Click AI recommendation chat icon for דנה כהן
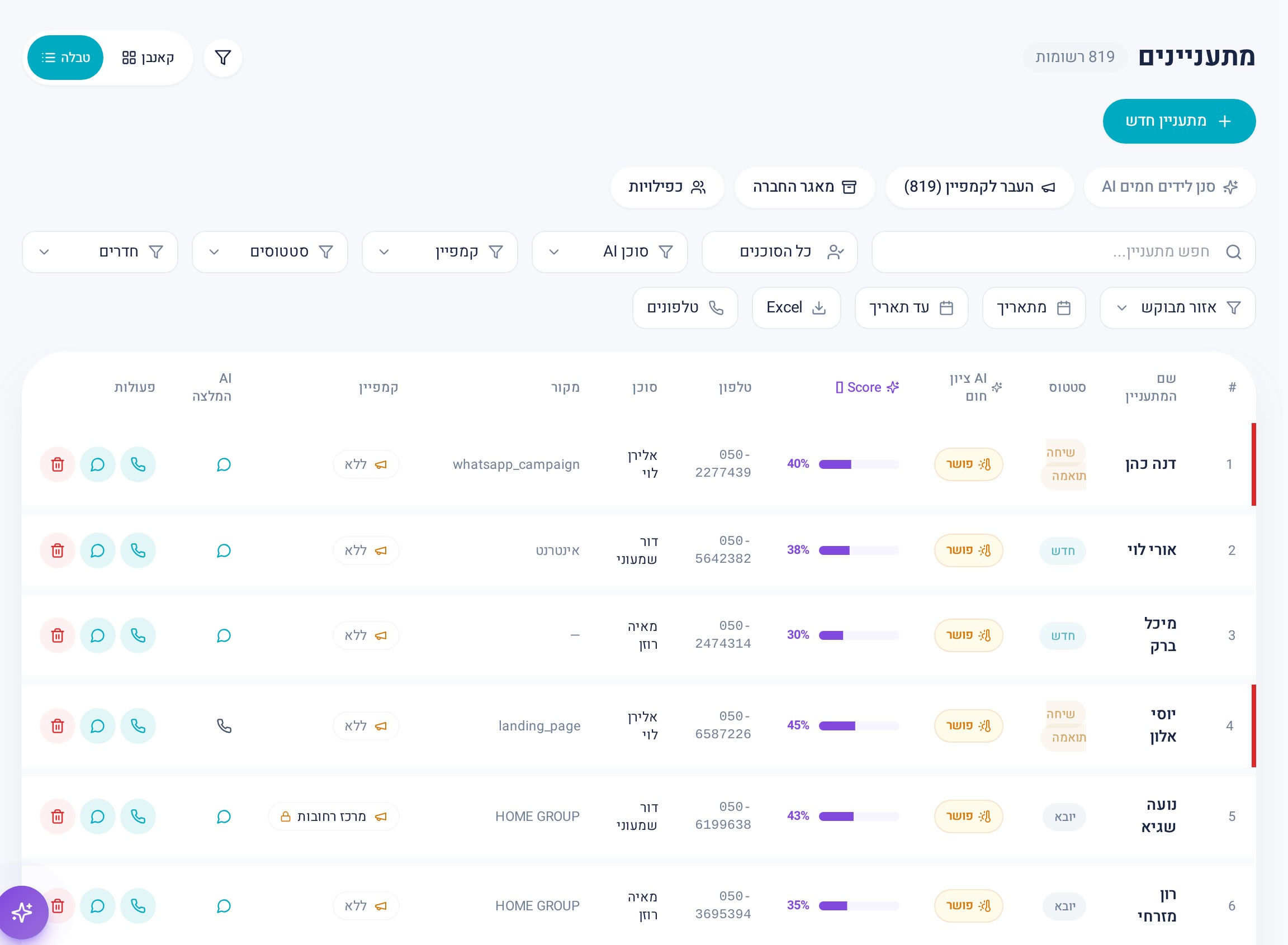The width and height of the screenshot is (1288, 945). click(x=224, y=464)
